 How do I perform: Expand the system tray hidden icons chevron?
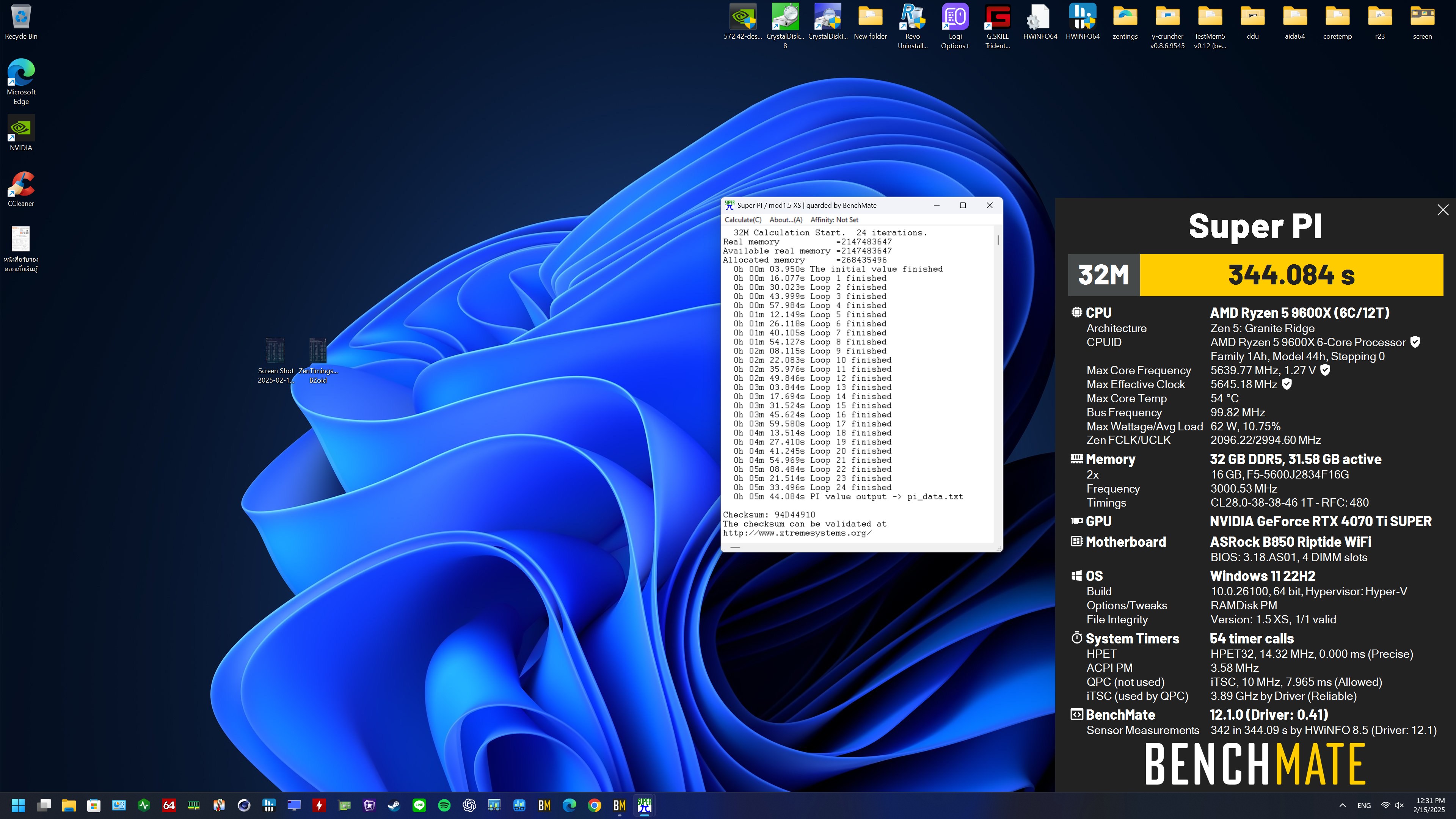coord(1342,805)
